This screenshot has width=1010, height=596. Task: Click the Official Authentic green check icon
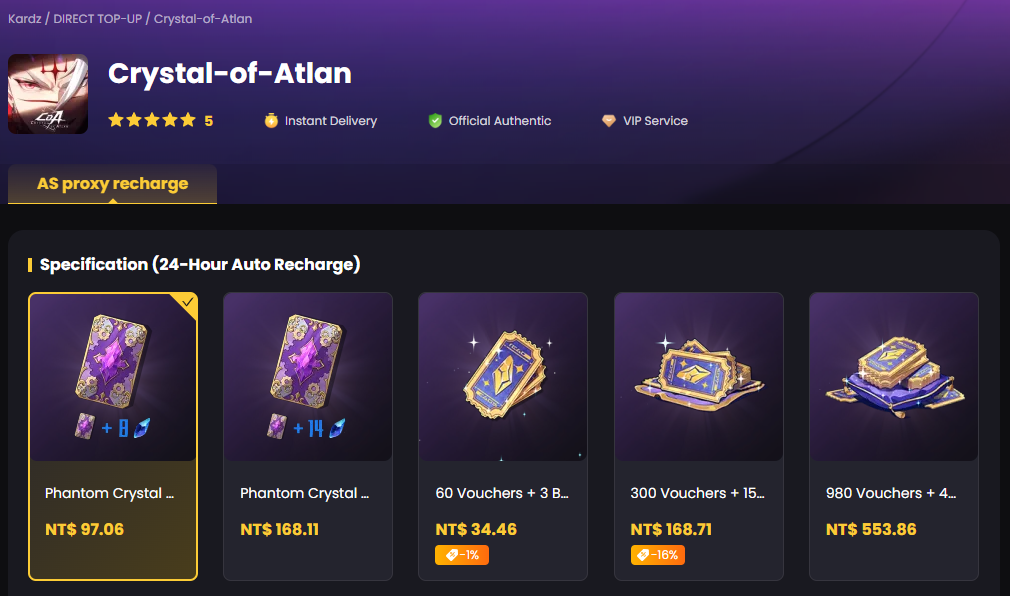pyautogui.click(x=434, y=120)
